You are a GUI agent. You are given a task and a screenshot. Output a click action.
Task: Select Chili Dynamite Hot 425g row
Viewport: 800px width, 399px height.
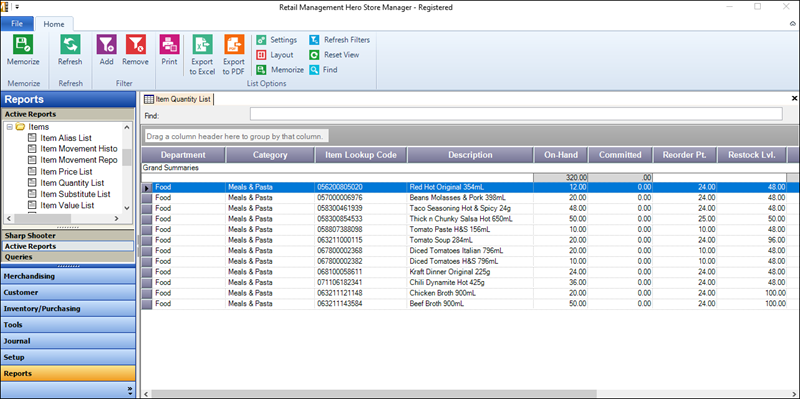pos(470,283)
